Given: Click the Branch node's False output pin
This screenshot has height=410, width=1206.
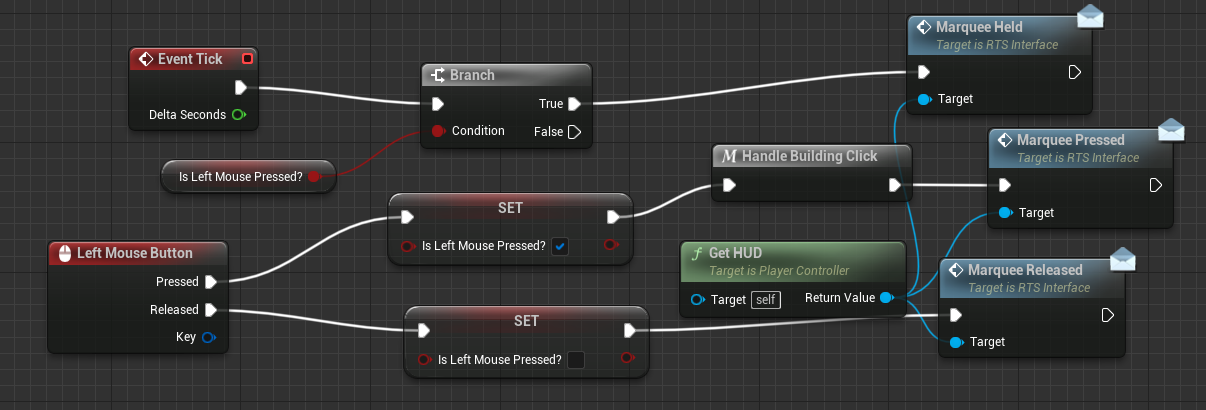Looking at the screenshot, I should pos(574,132).
